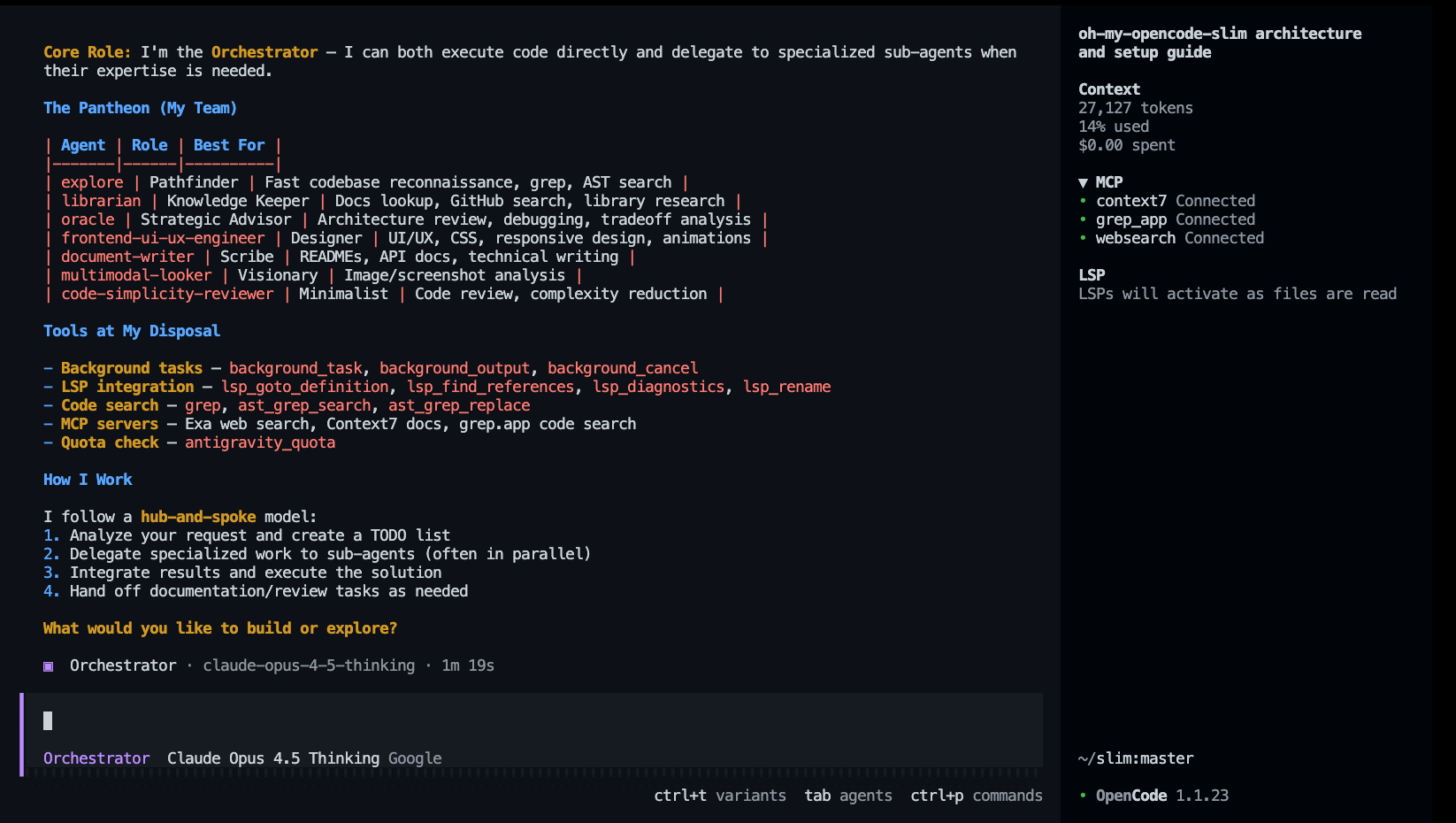Viewport: 1456px width, 823px height.
Task: Click the context7 green status dot
Action: click(1083, 201)
